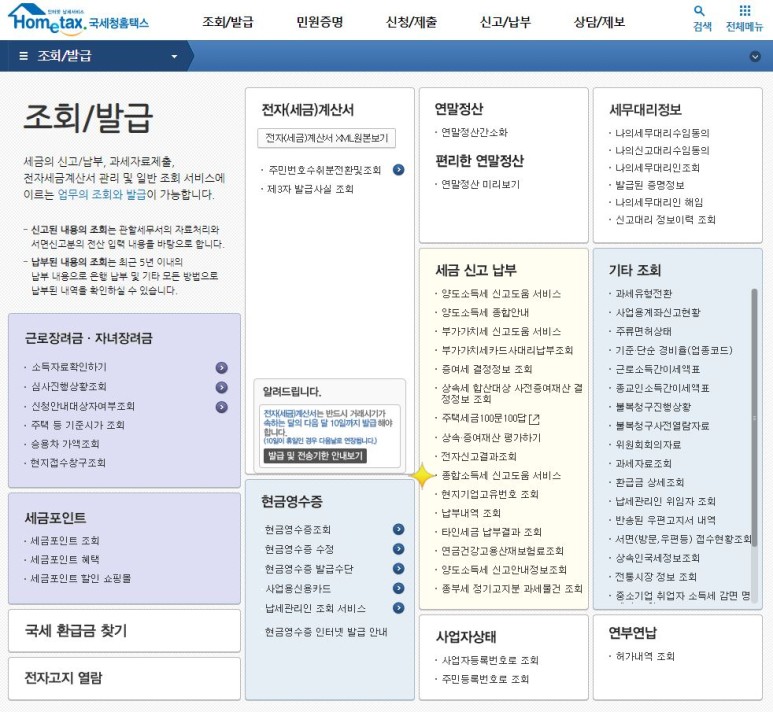The height and width of the screenshot is (712, 773).
Task: Open 증여세 결정정보 조회
Action: (487, 369)
